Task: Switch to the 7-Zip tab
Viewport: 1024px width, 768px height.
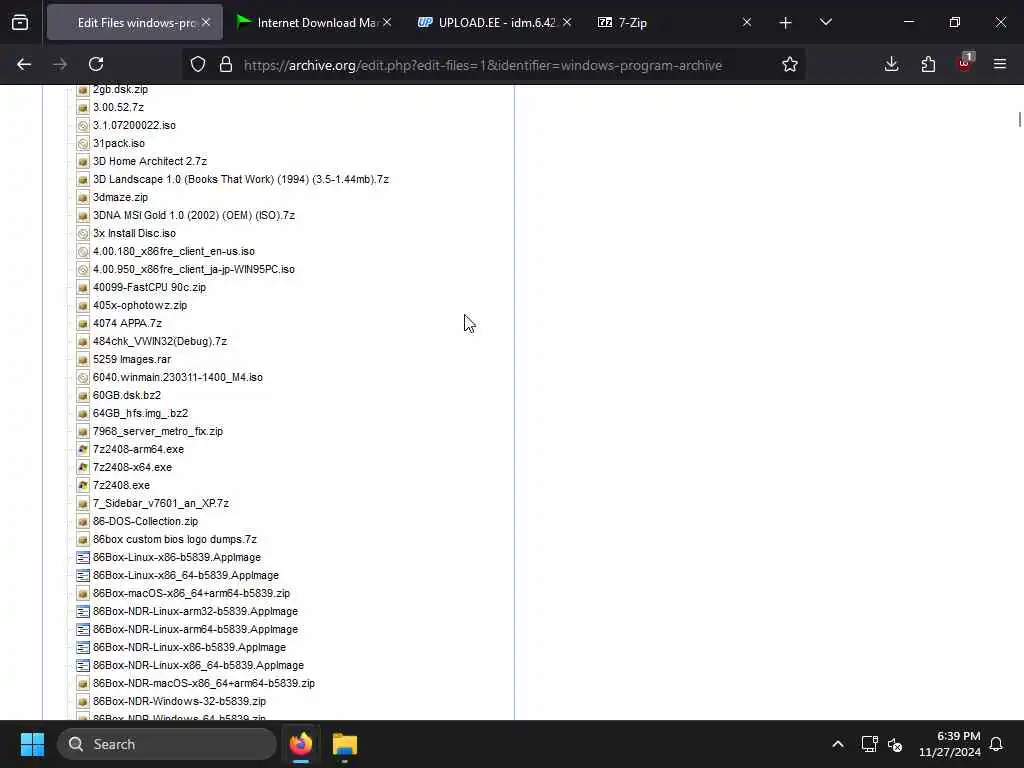Action: [x=676, y=23]
